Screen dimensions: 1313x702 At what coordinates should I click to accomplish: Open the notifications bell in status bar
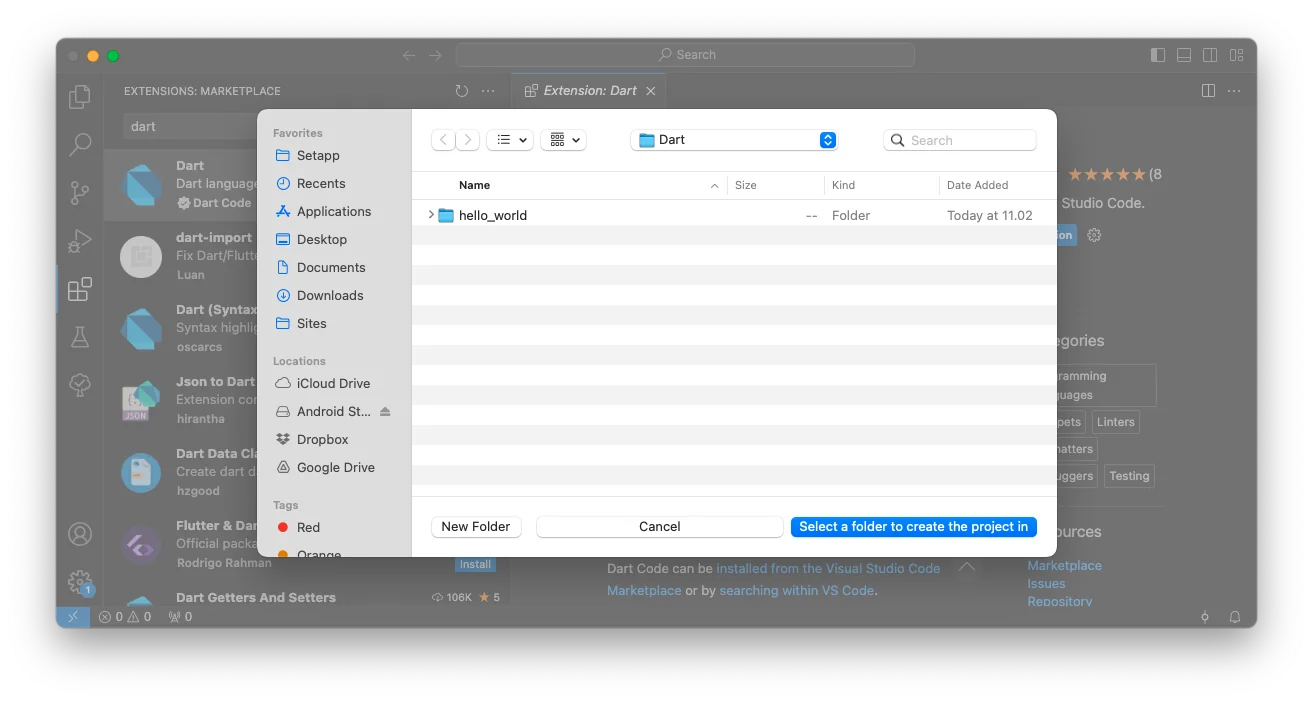1235,617
